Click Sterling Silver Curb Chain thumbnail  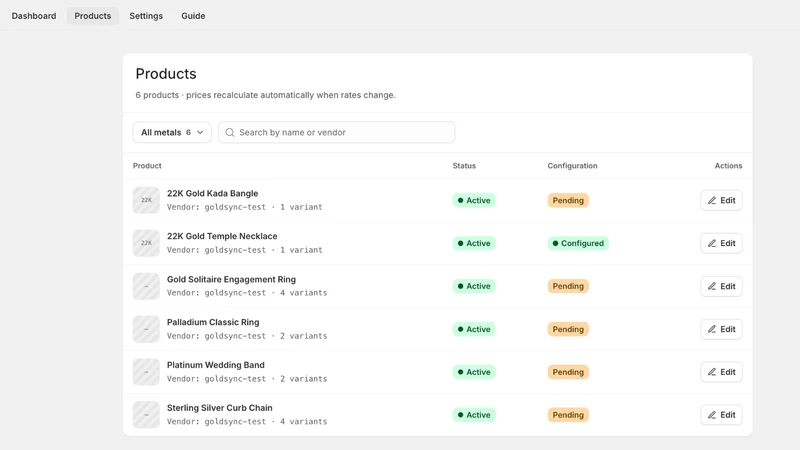[x=146, y=414]
